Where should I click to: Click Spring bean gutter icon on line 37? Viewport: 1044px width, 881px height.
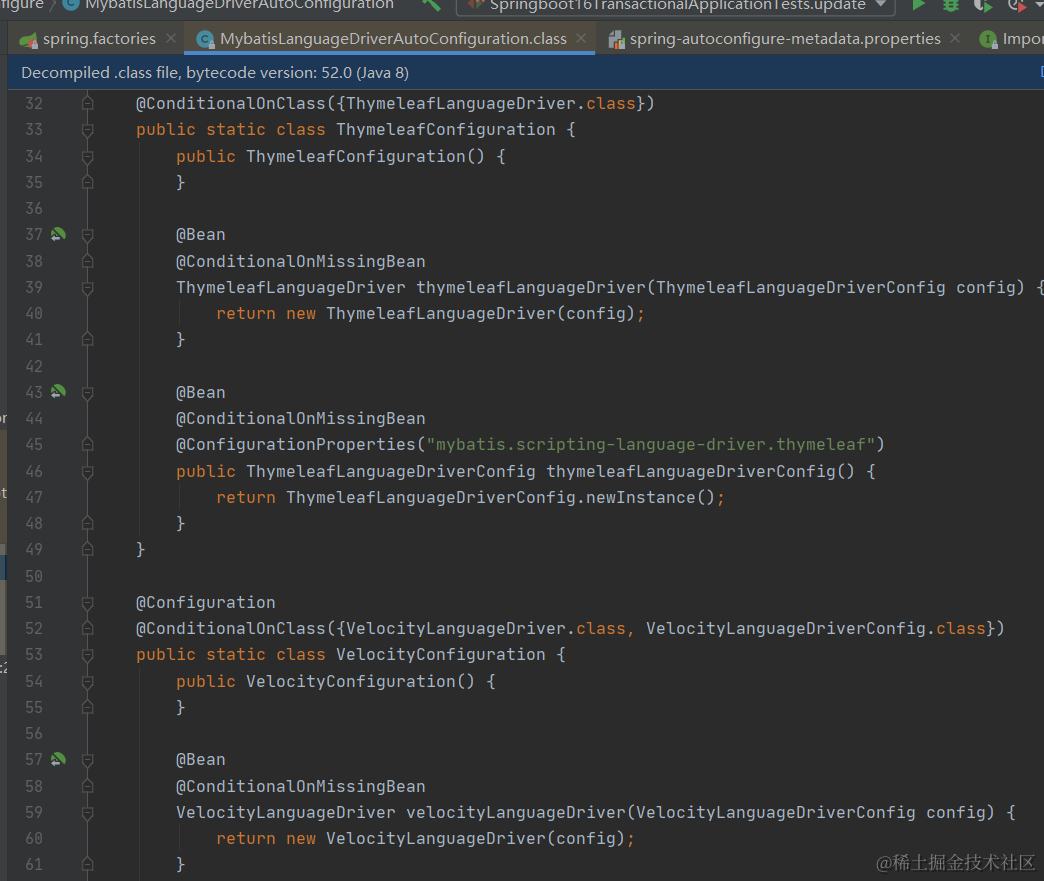[59, 234]
